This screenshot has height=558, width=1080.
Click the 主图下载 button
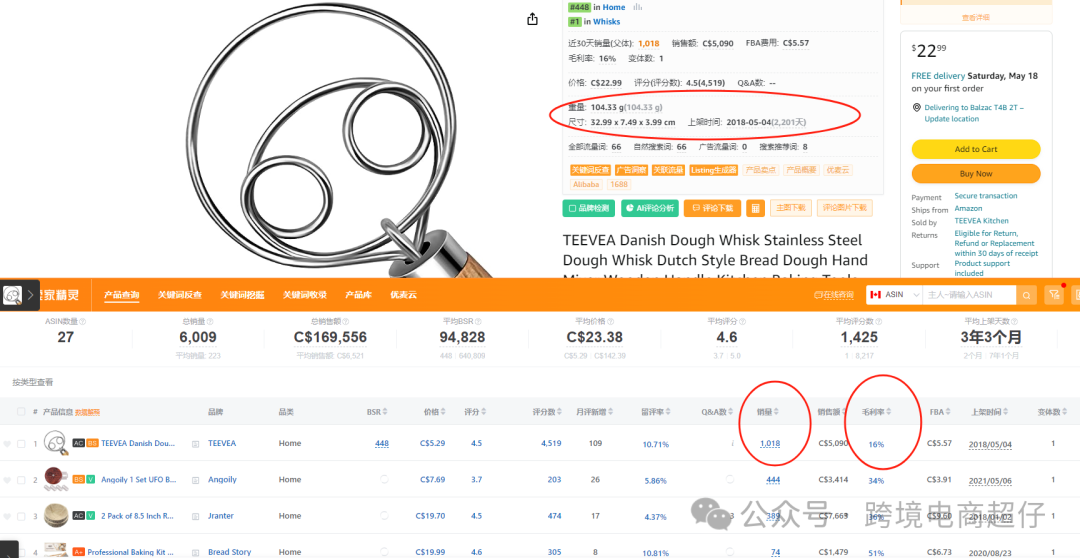coord(791,208)
